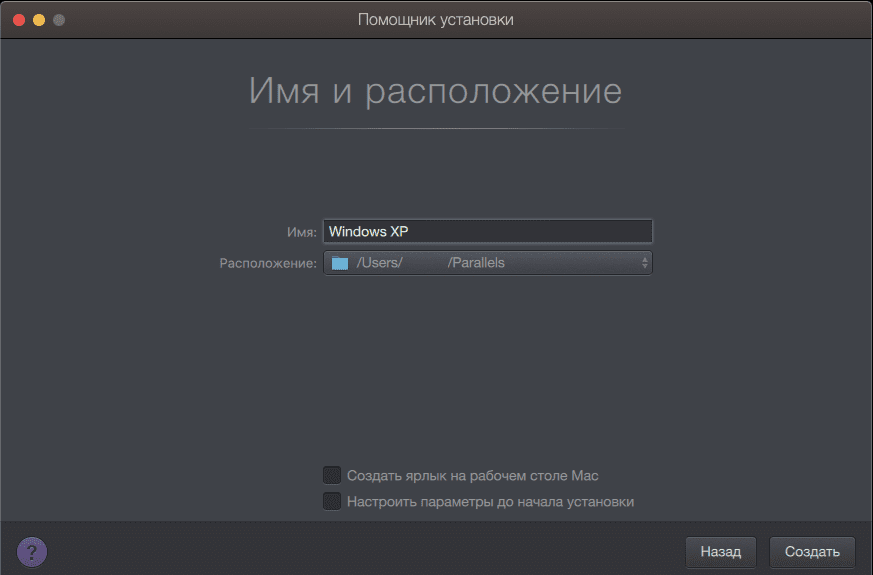Minimize the window with yellow button
This screenshot has height=575, width=873.
(39, 20)
